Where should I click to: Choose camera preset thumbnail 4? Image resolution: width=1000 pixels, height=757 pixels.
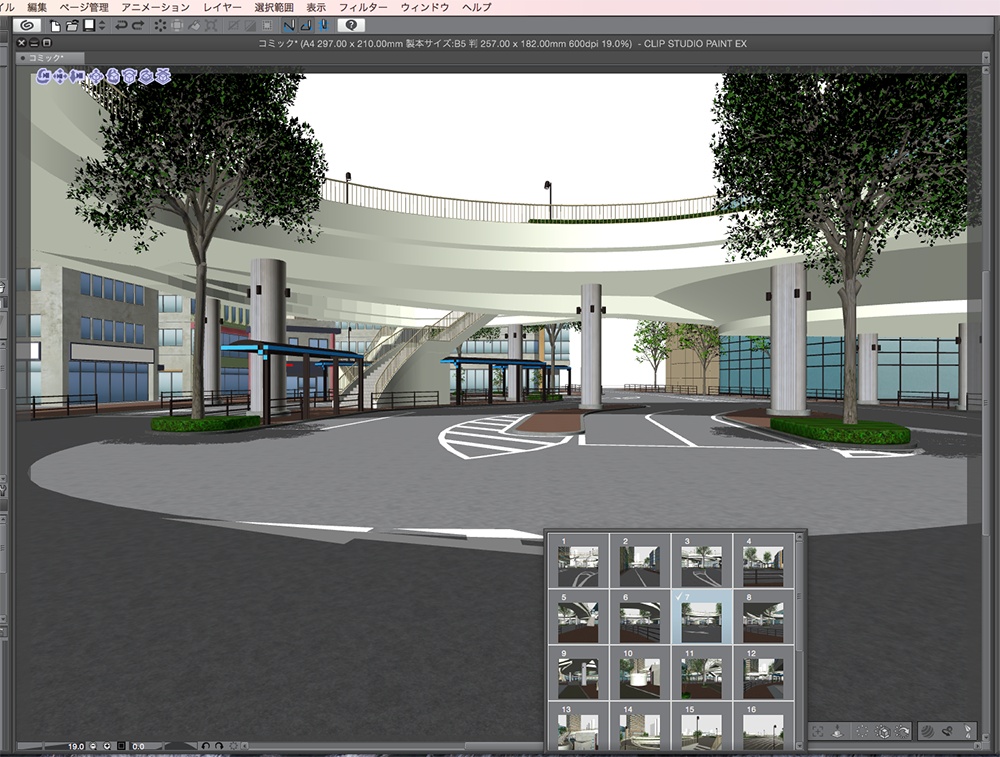point(763,561)
